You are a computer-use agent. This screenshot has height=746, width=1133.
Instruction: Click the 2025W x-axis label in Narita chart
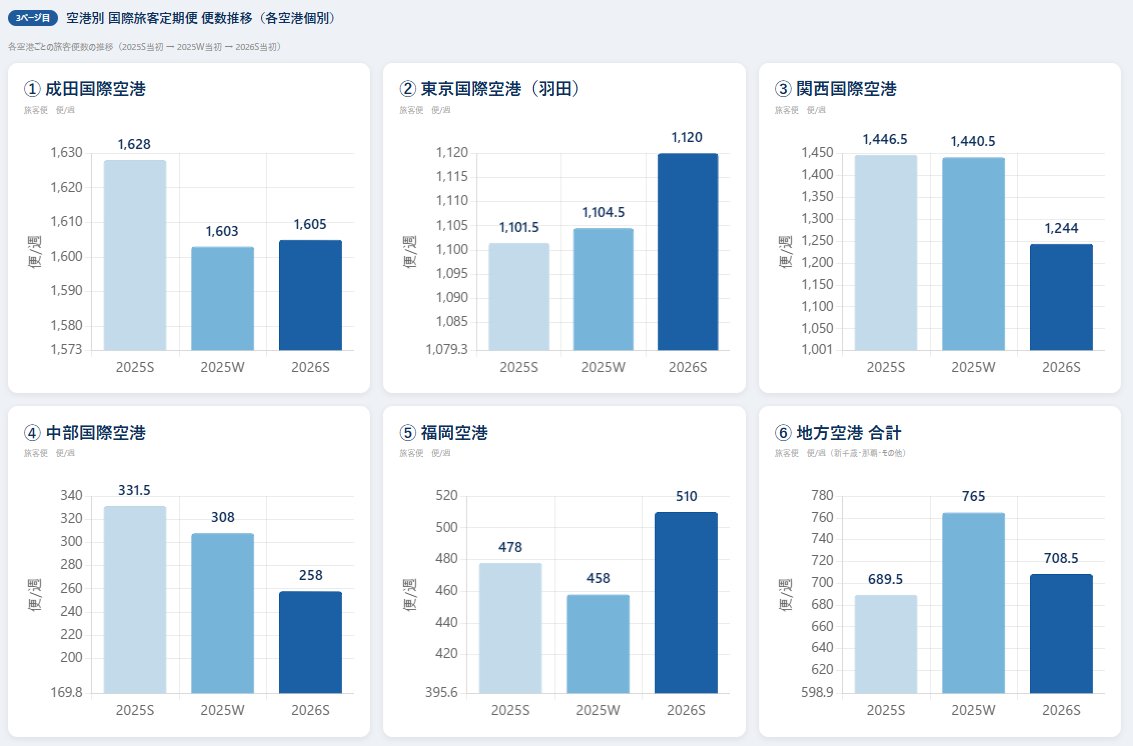tap(223, 367)
